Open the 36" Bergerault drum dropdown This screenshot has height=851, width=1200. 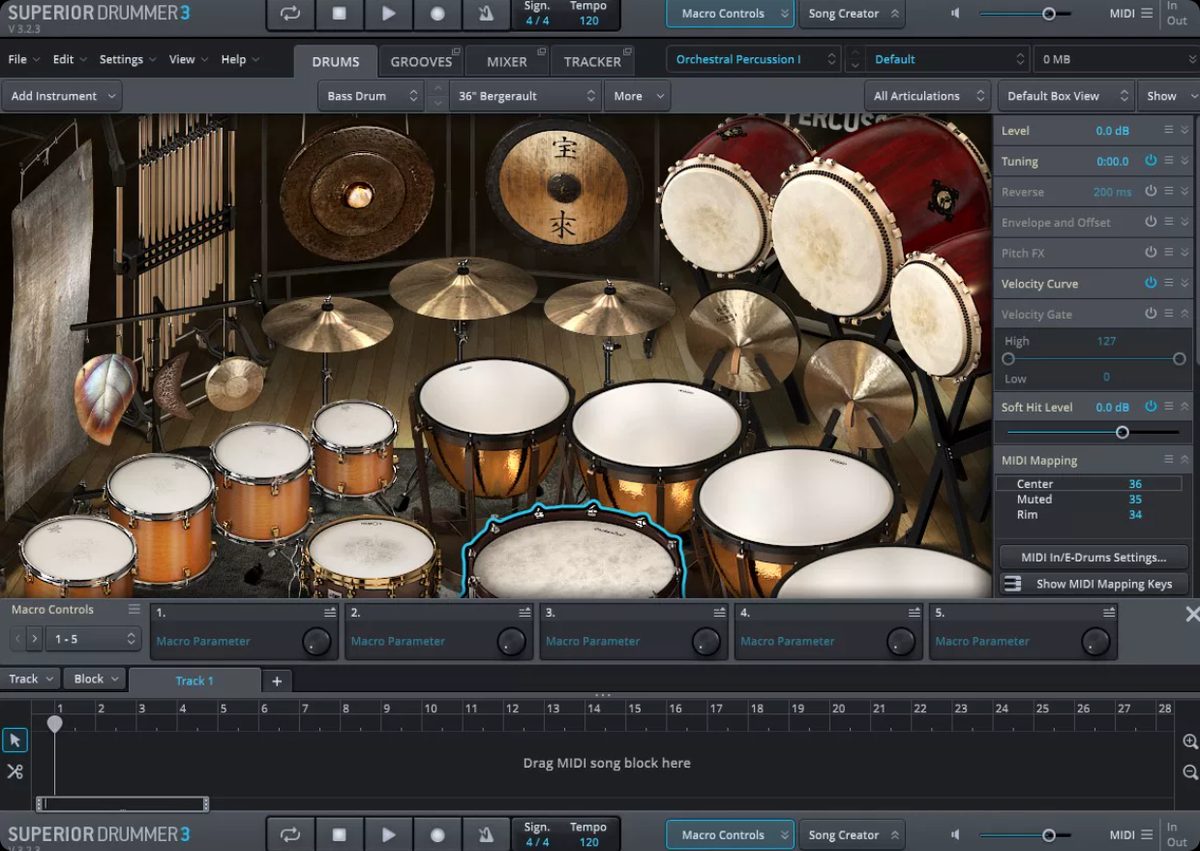click(525, 96)
